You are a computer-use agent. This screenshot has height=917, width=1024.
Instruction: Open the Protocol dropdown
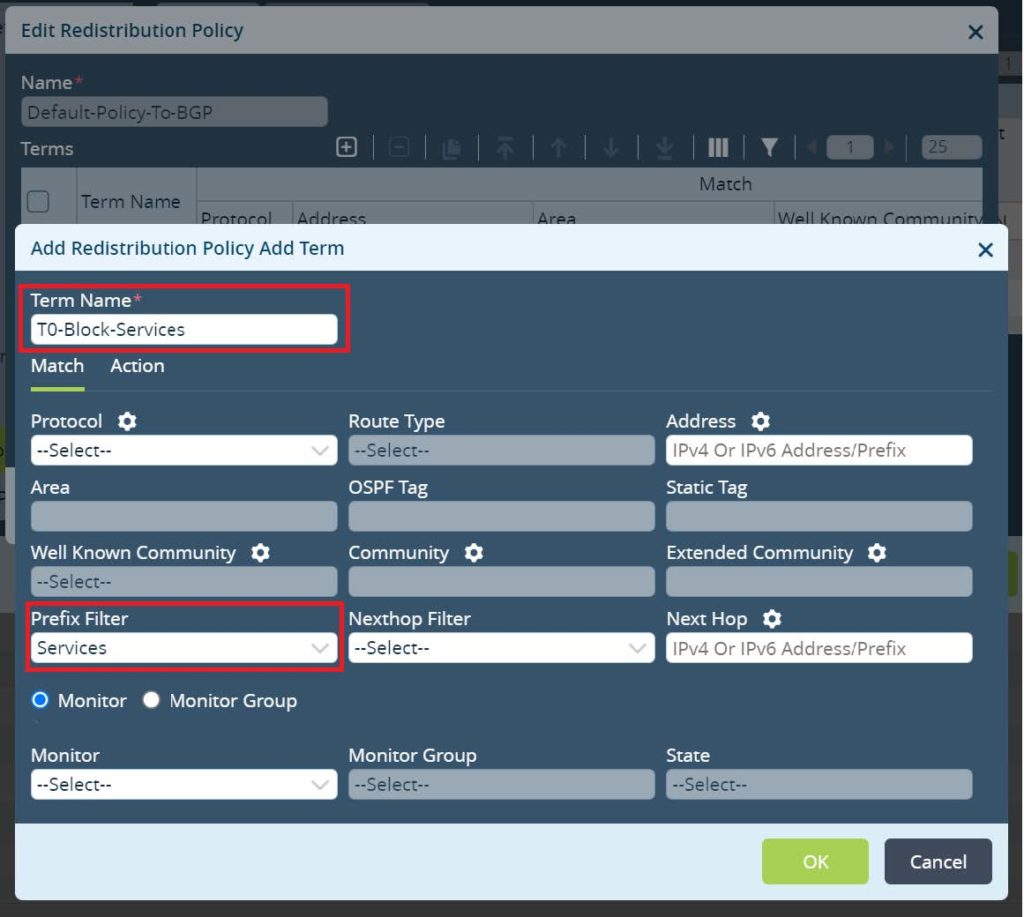(x=183, y=450)
